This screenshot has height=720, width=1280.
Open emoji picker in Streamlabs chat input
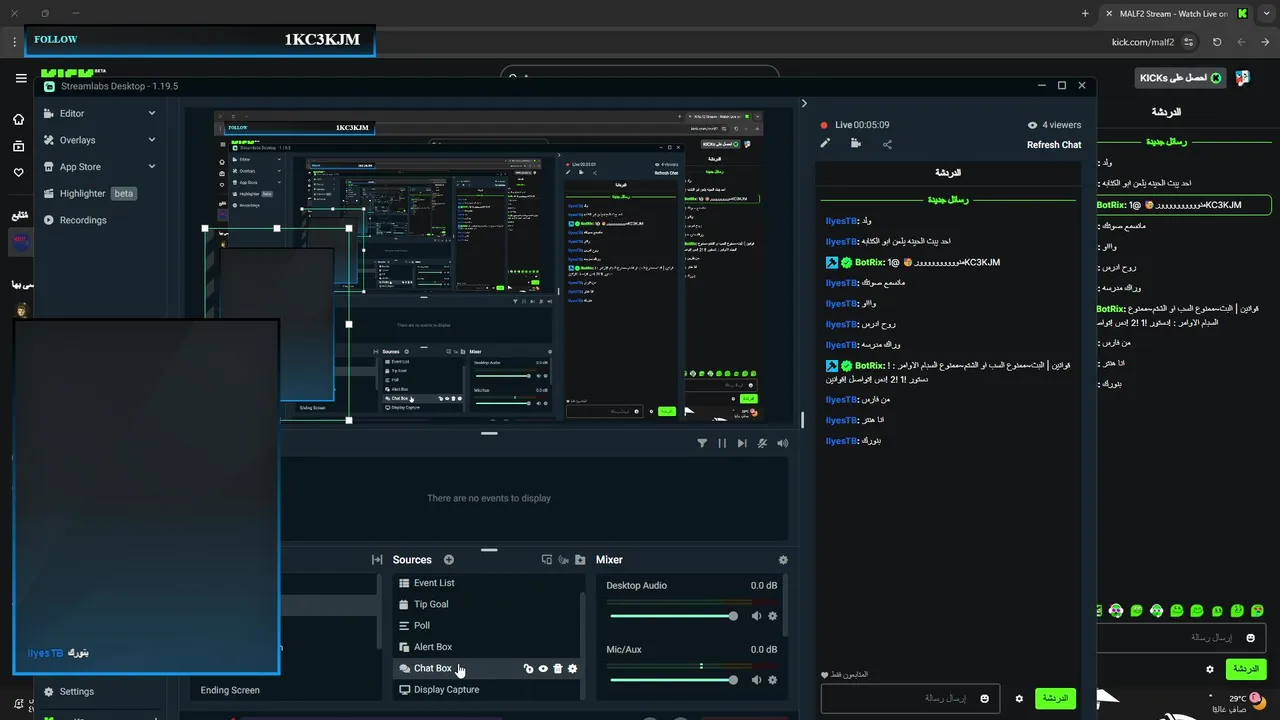tap(985, 699)
